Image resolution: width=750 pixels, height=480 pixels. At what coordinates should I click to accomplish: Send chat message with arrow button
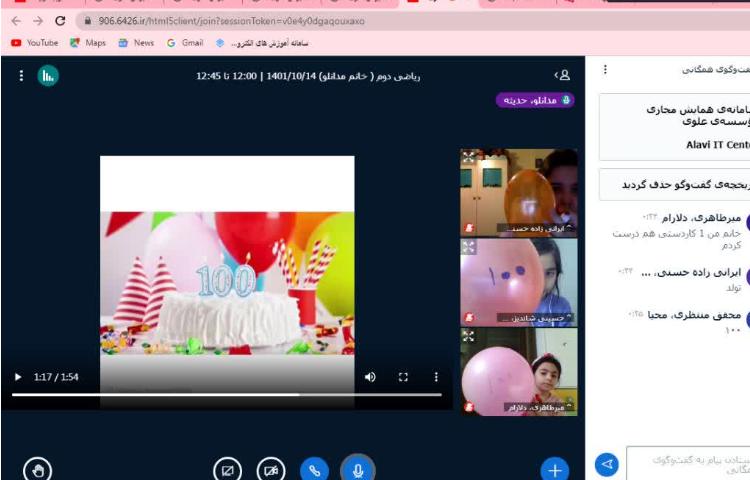click(606, 464)
